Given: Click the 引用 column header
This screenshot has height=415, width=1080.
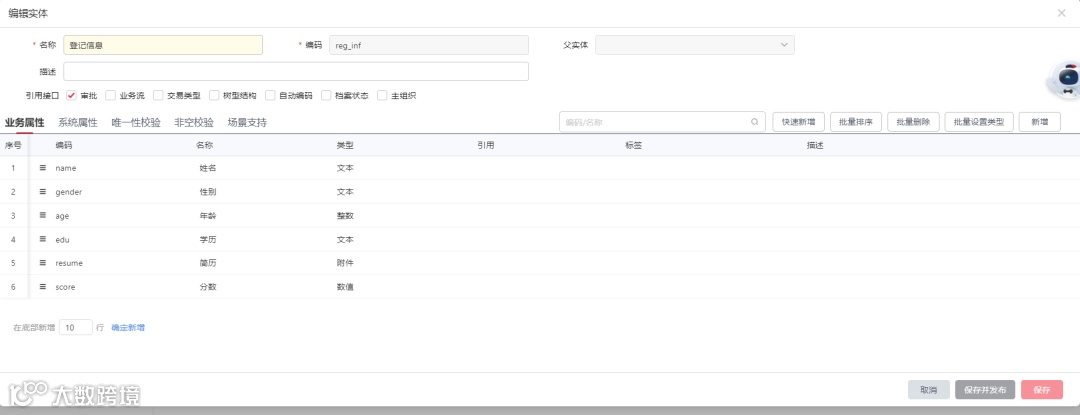Looking at the screenshot, I should click(x=486, y=145).
